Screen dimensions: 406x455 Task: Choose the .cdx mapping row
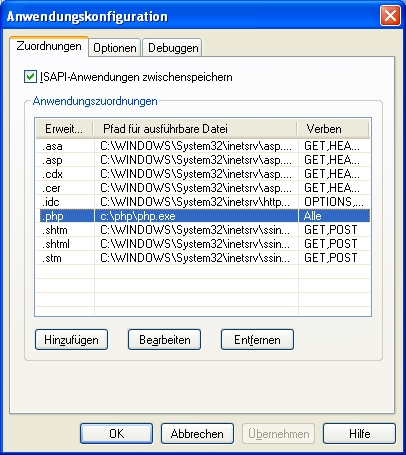point(203,174)
